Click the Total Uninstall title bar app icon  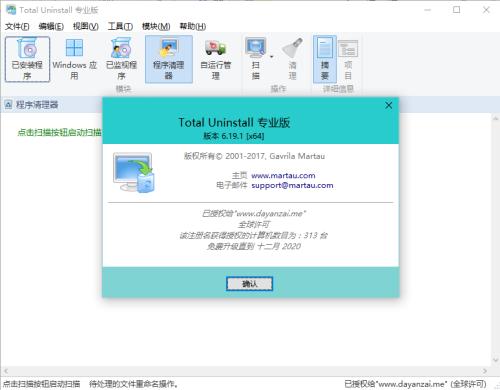pyautogui.click(x=11, y=10)
